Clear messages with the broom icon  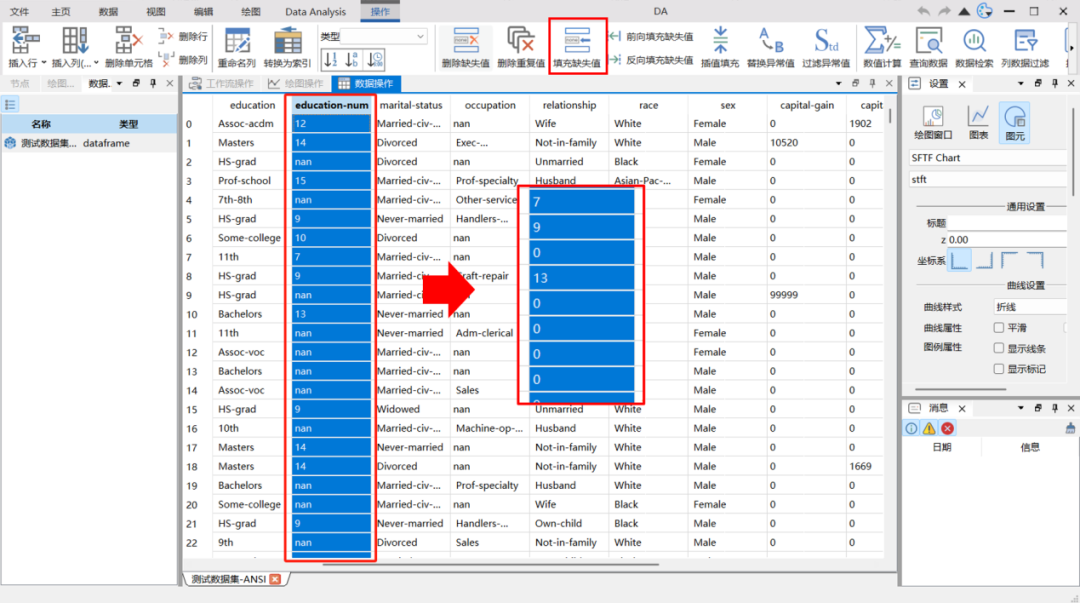click(1070, 428)
